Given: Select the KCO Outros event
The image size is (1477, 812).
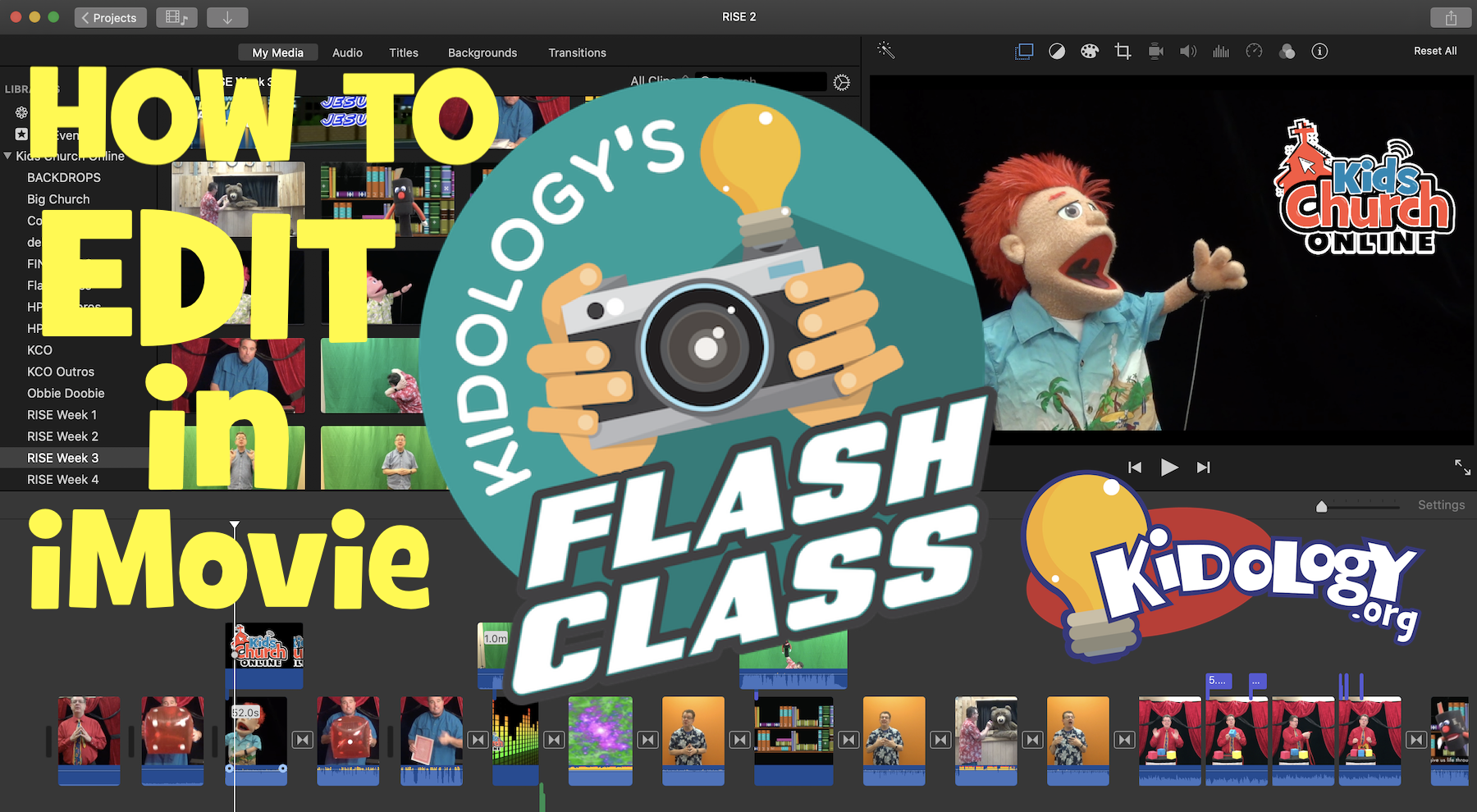Looking at the screenshot, I should (x=61, y=372).
